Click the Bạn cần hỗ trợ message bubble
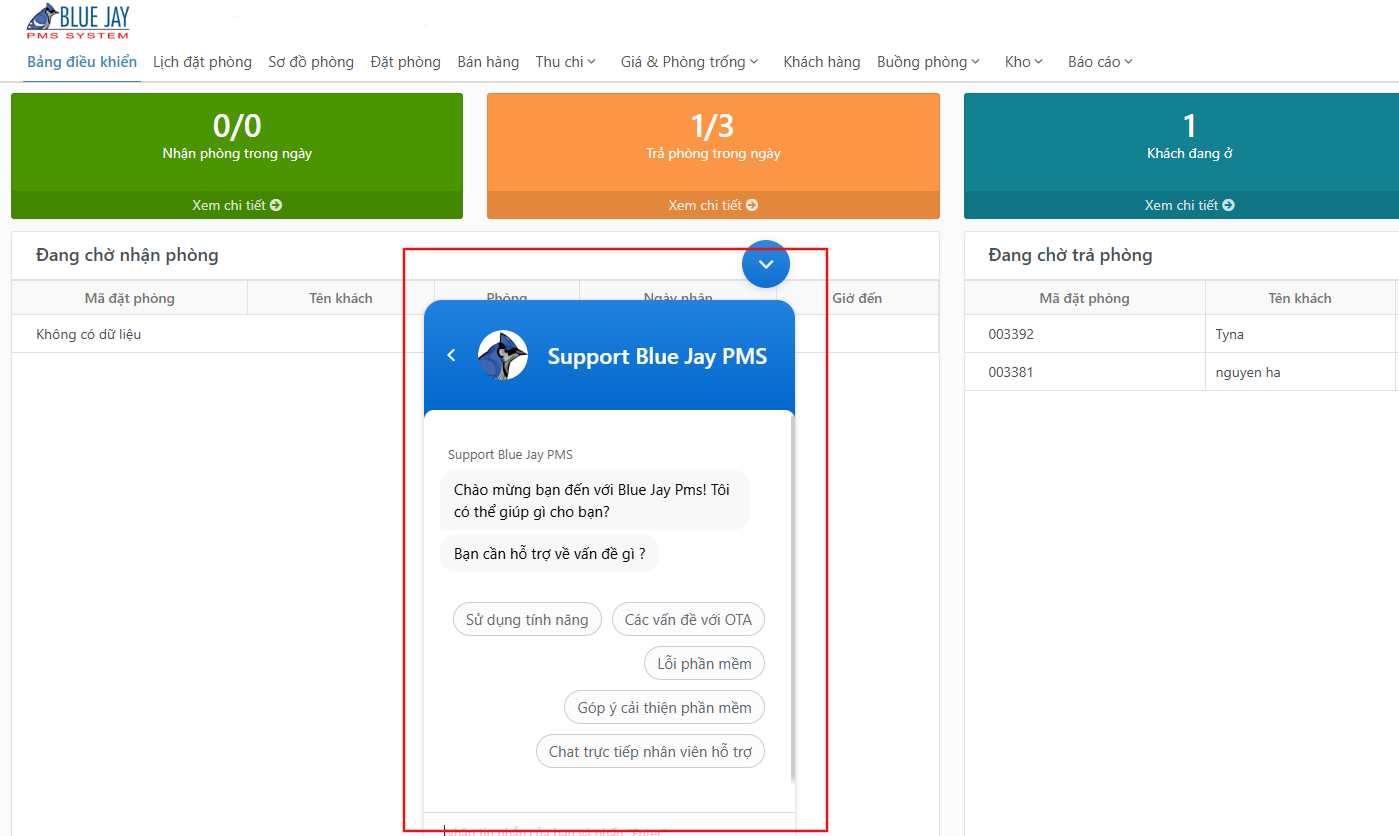 coord(549,553)
